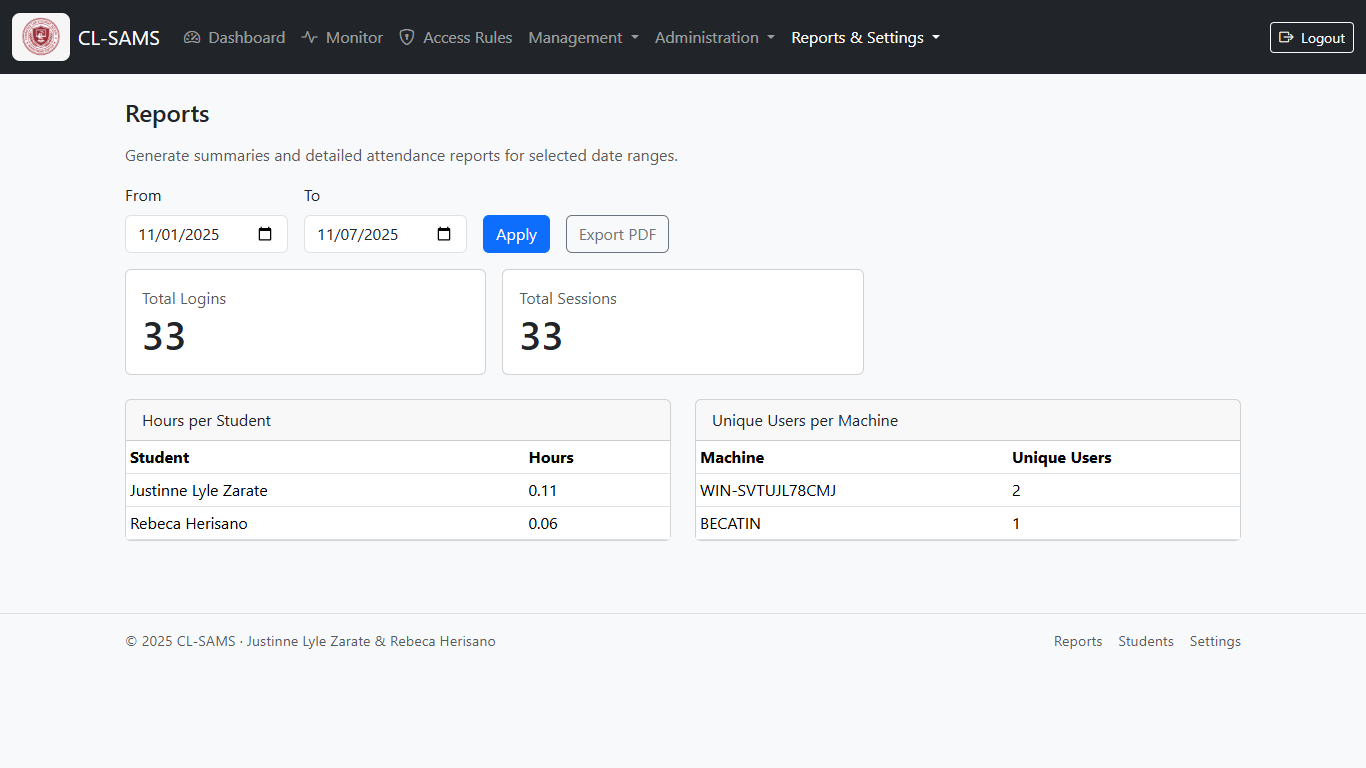Click the Dashboard speedometer icon

pos(192,37)
